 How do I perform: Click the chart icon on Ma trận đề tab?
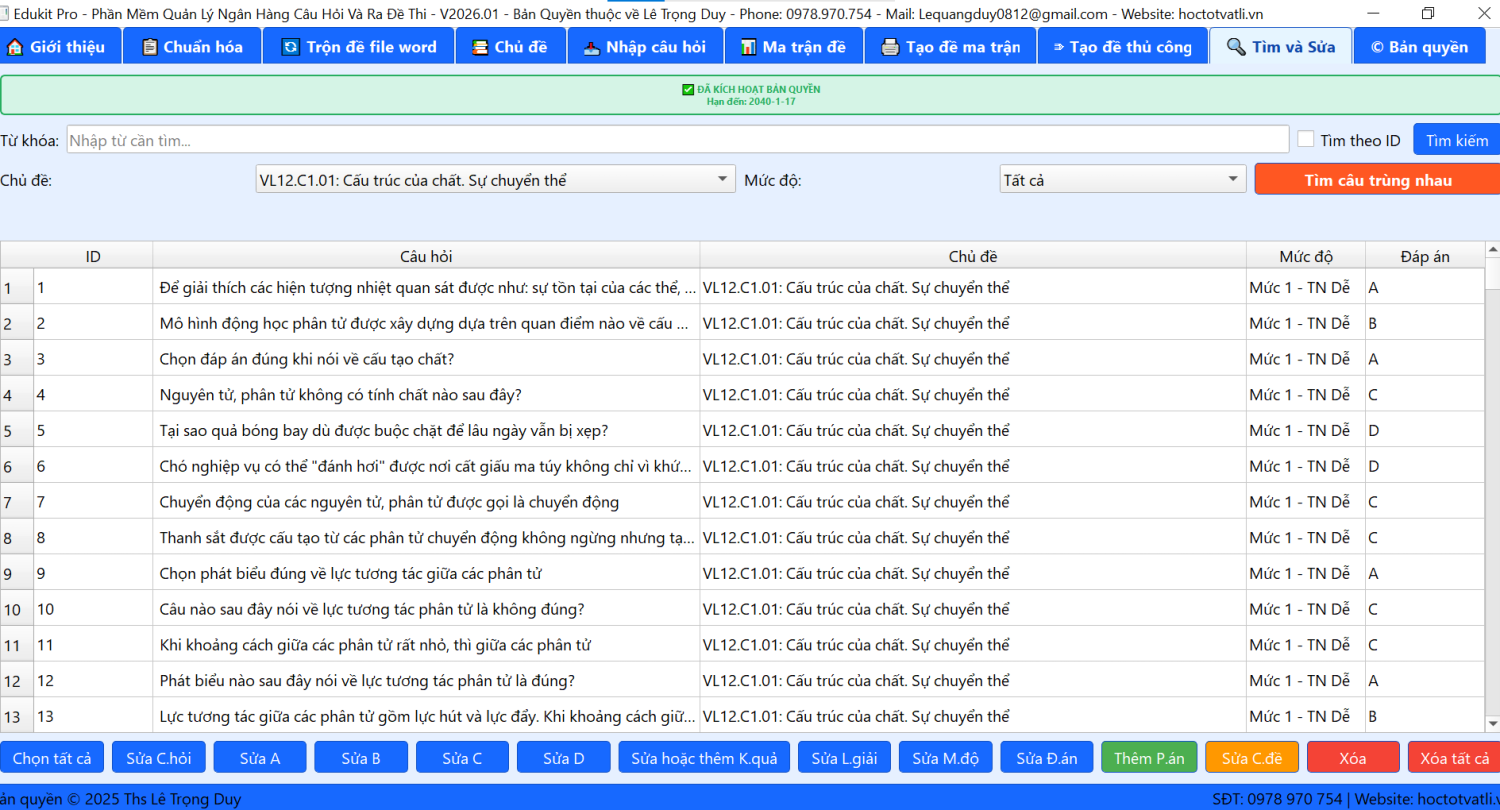pos(748,47)
